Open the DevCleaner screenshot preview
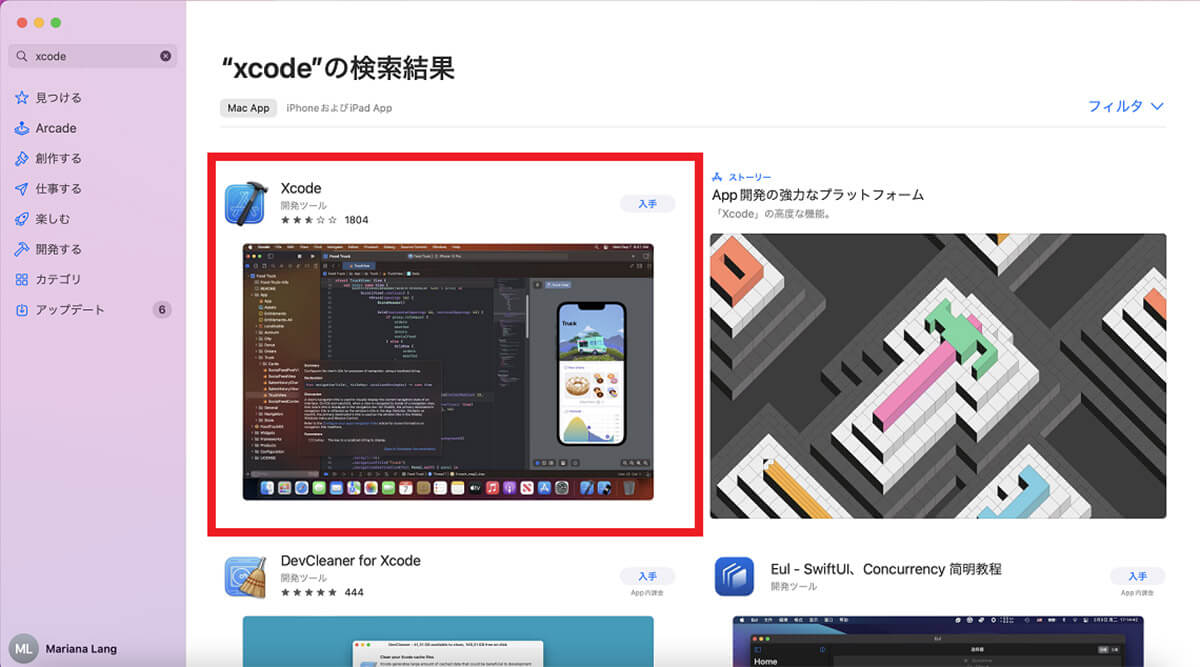Screen dimensions: 1200x667 coord(448,641)
